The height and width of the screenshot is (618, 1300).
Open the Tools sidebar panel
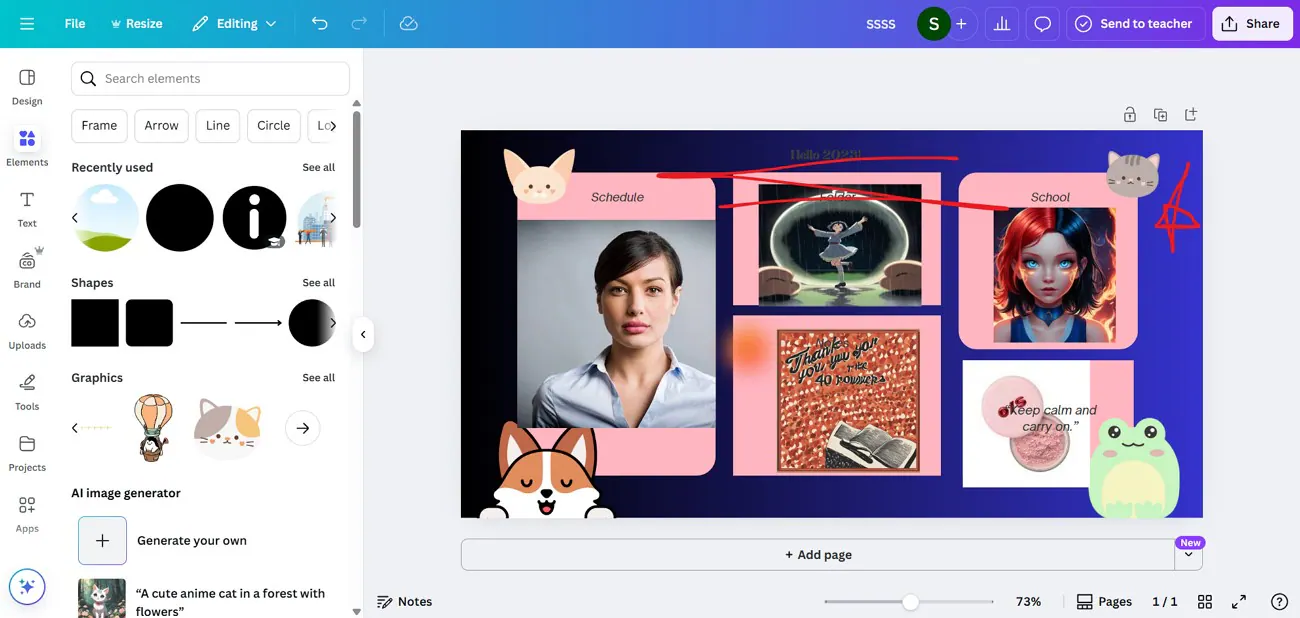click(x=27, y=392)
